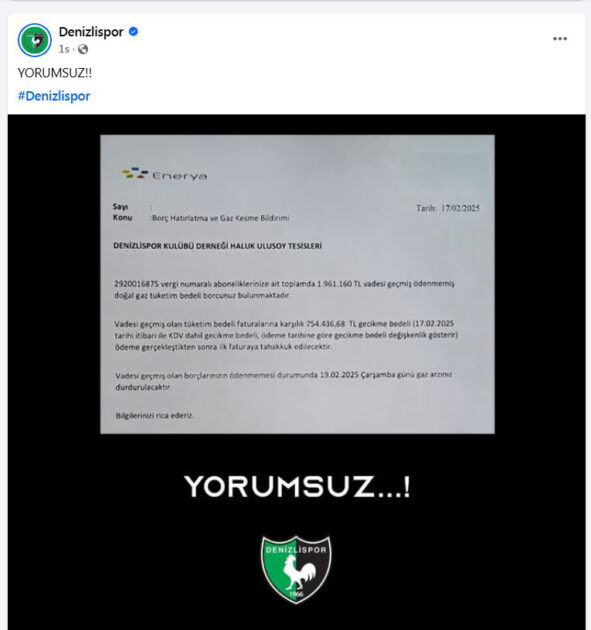This screenshot has width=591, height=630.
Task: Click the Enerya logo on the letter
Action: 164,174
